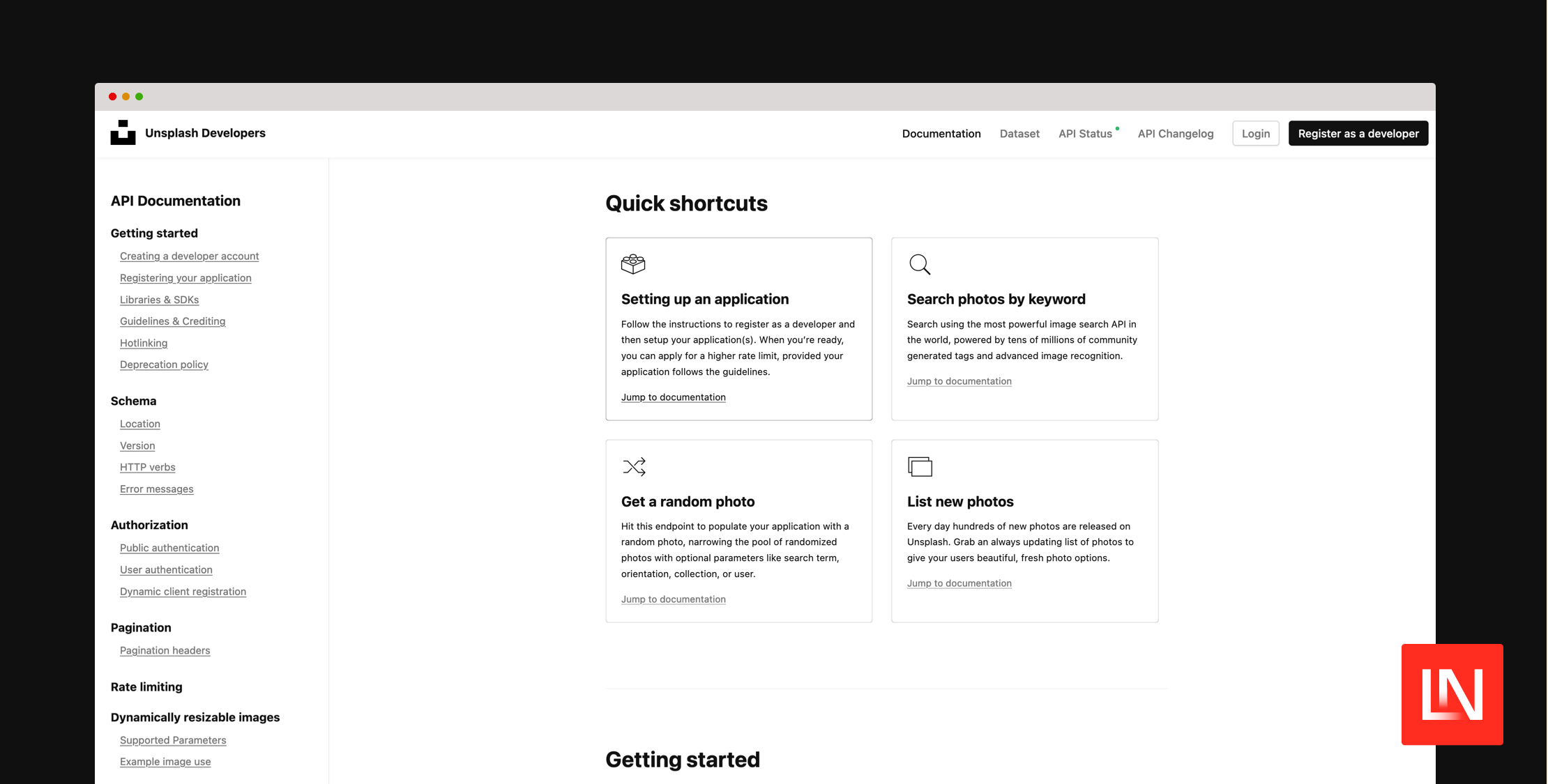Image resolution: width=1548 pixels, height=784 pixels.
Task: Select the API Changelog tab
Action: (x=1176, y=132)
